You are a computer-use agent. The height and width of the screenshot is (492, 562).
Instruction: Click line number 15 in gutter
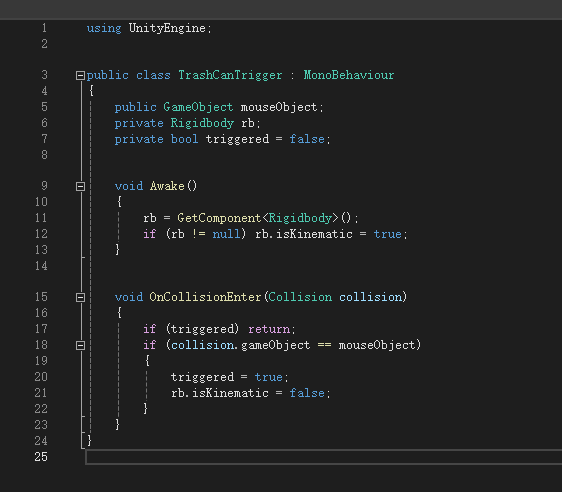click(x=41, y=297)
